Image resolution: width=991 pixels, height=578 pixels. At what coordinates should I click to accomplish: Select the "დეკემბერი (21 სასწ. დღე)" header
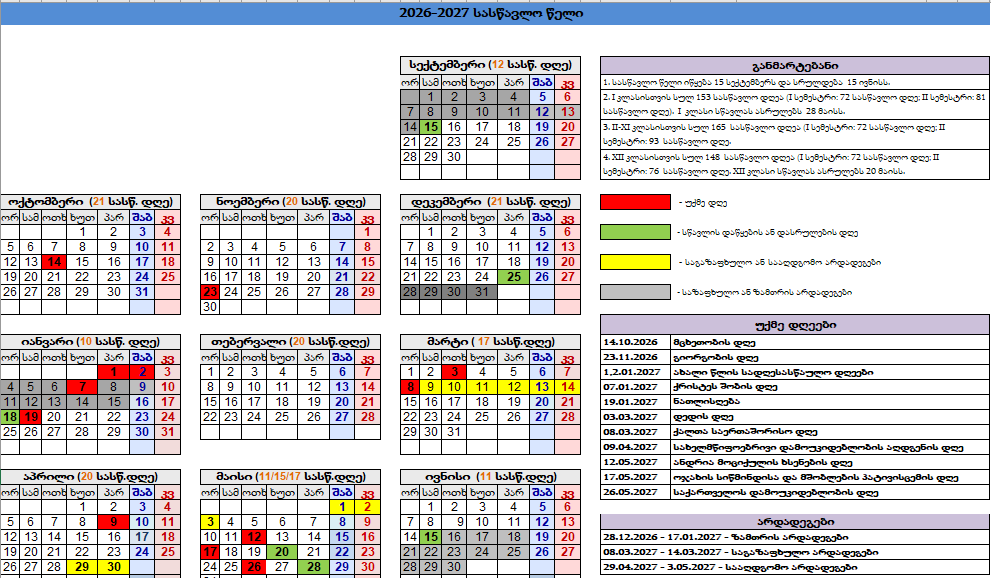[490, 202]
